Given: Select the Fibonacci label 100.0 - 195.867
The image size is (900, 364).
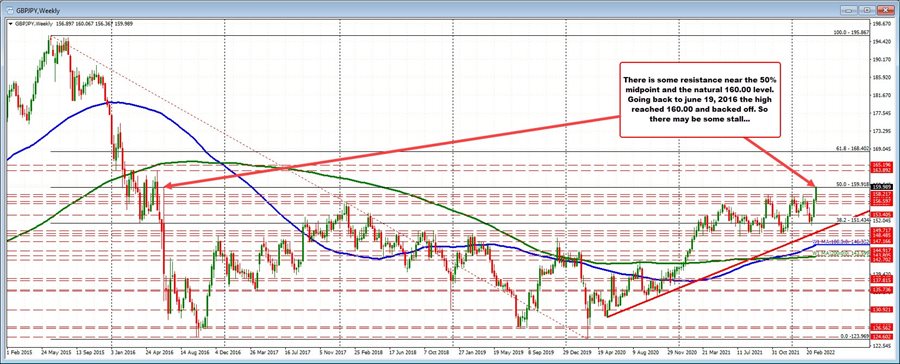Looking at the screenshot, I should 851,33.
